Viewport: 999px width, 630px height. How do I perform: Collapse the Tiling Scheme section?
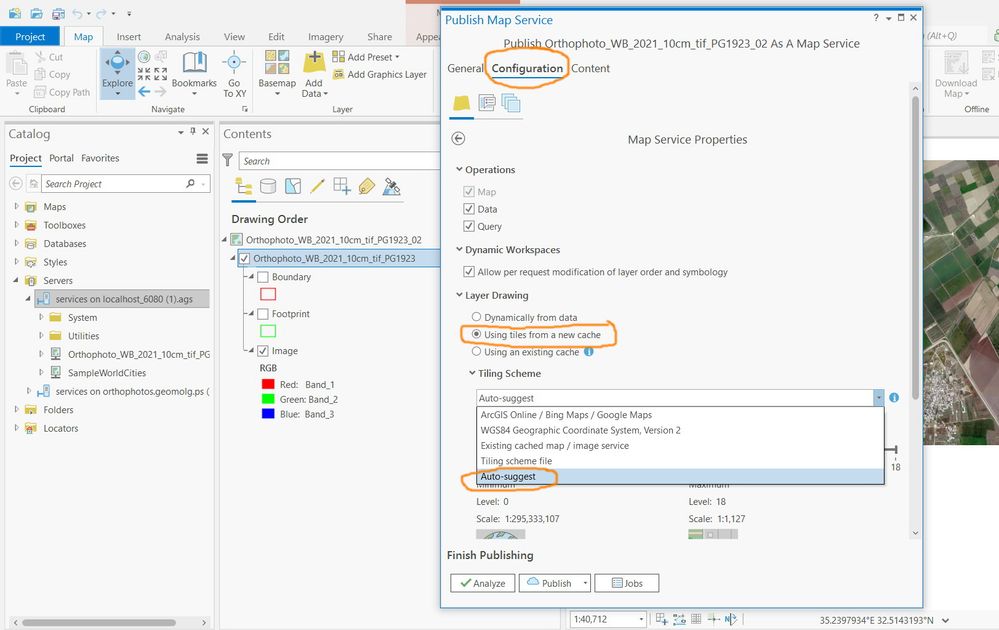(472, 373)
